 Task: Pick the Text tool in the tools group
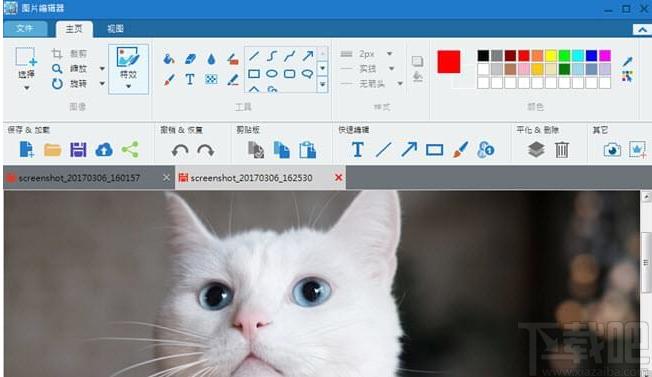coord(190,79)
